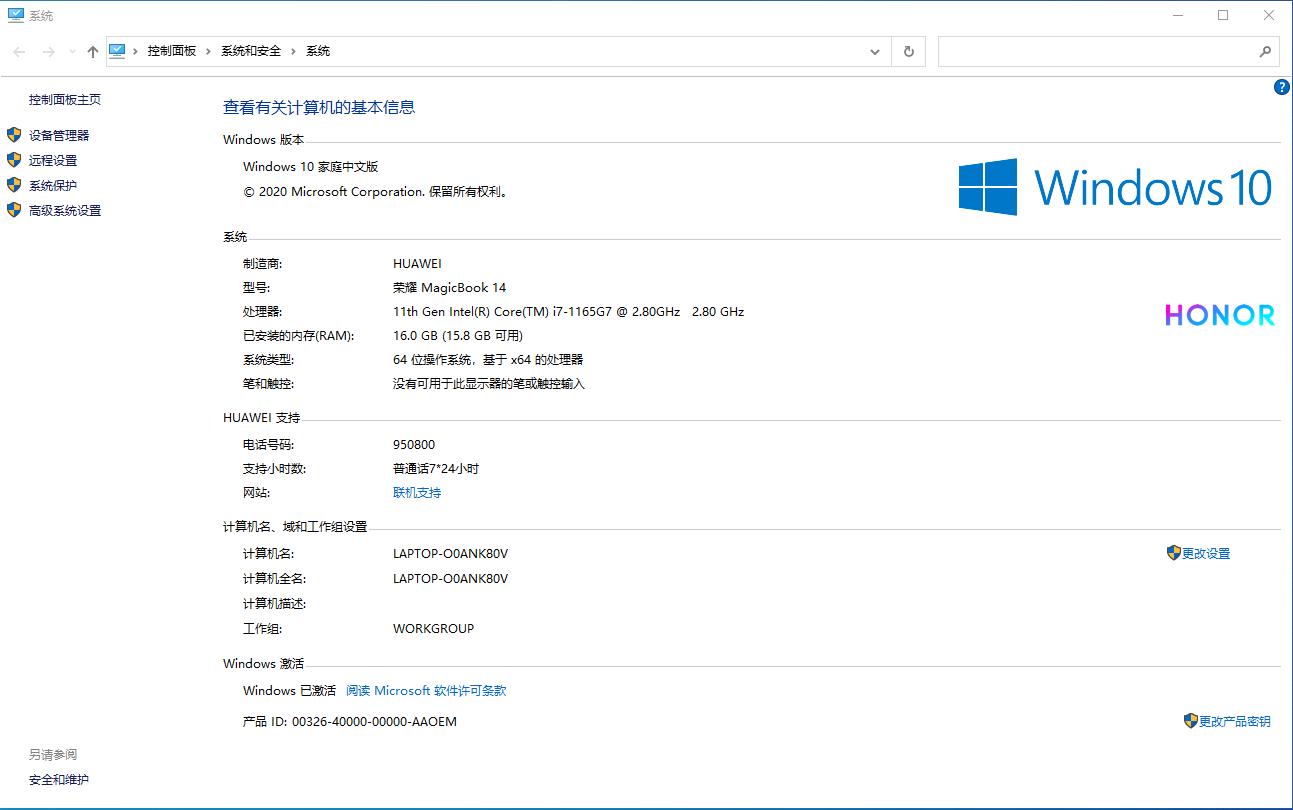Click the up-arrow navigation icon

(92, 51)
